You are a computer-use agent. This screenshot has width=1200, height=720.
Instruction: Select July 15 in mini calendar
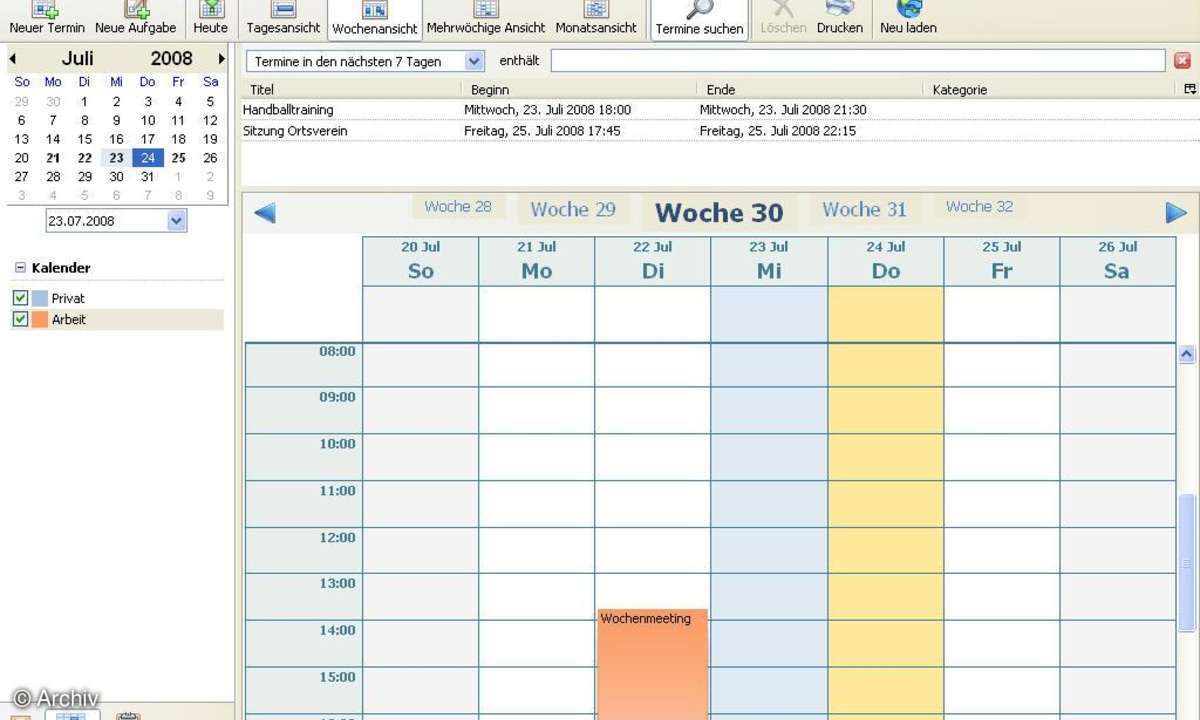point(85,139)
